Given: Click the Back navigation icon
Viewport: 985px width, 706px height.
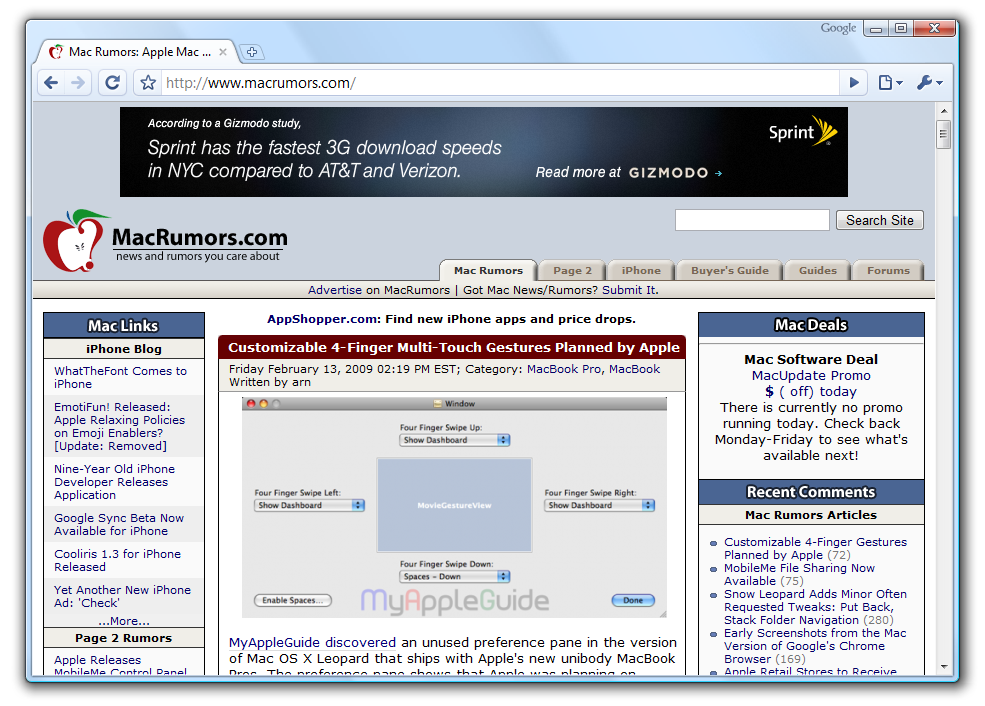Looking at the screenshot, I should 50,82.
